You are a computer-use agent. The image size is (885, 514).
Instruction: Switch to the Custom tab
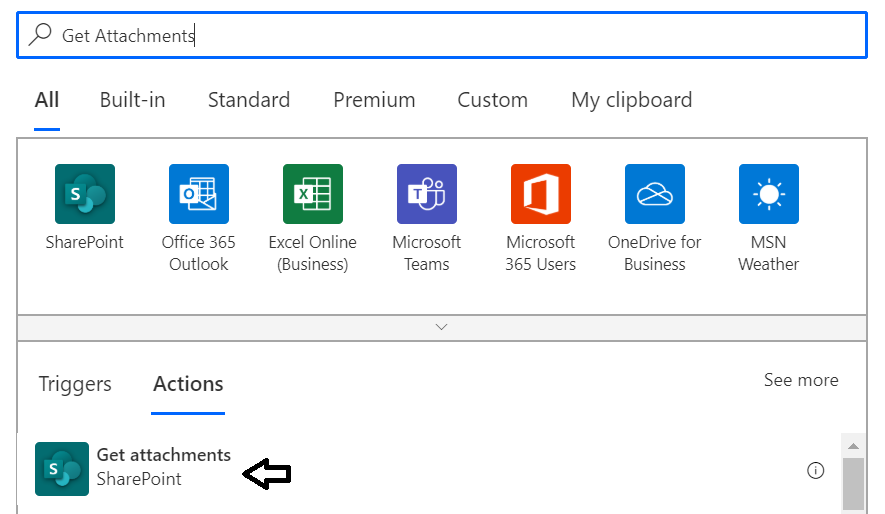coord(493,100)
